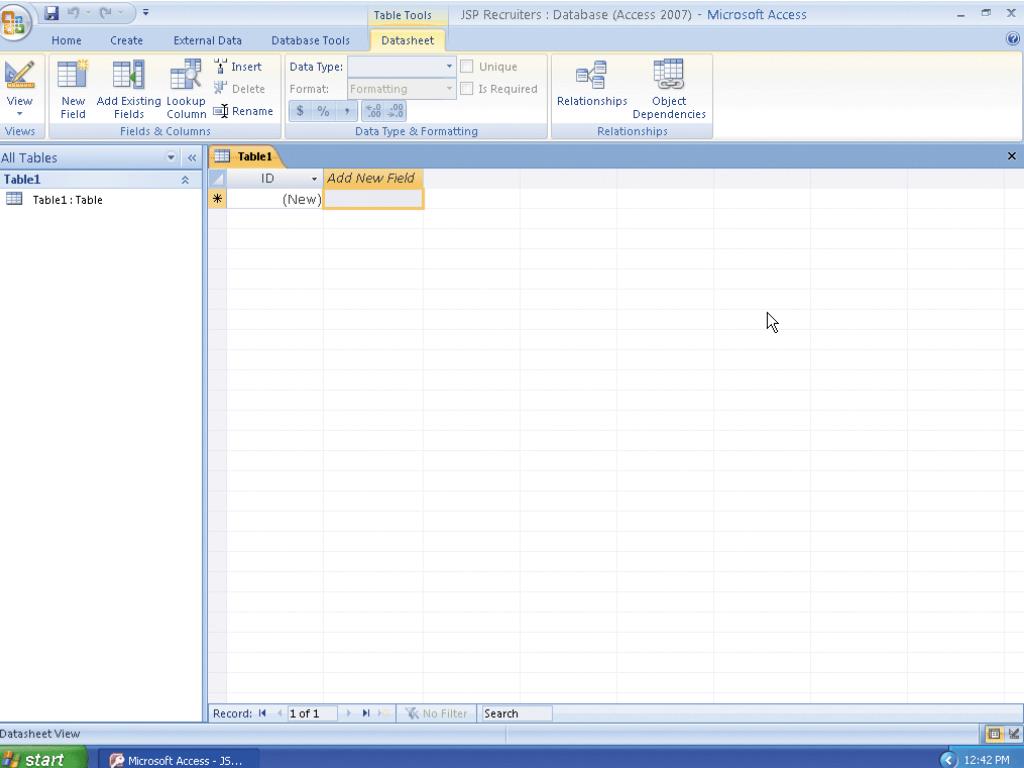1024x768 pixels.
Task: Collapse the Table1 group in navigation pane
Action: 185,180
